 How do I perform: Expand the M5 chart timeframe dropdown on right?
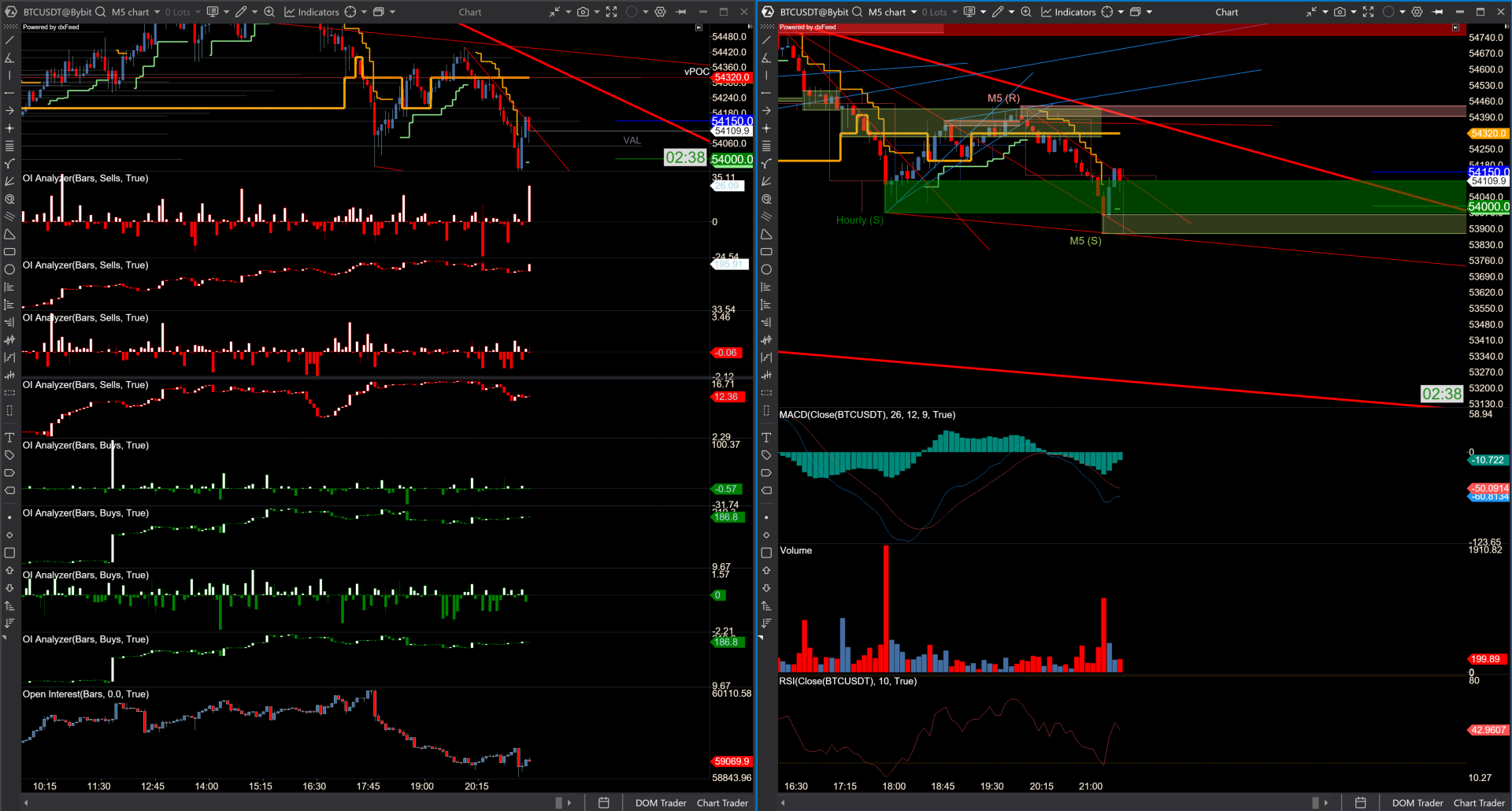(913, 12)
